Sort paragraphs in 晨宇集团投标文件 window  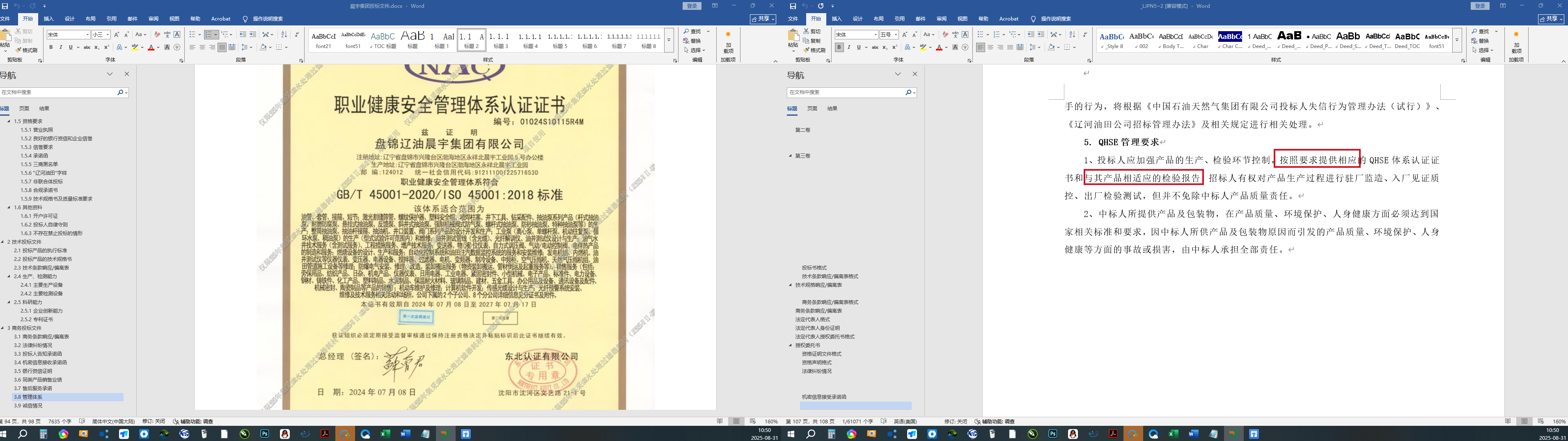tap(284, 35)
